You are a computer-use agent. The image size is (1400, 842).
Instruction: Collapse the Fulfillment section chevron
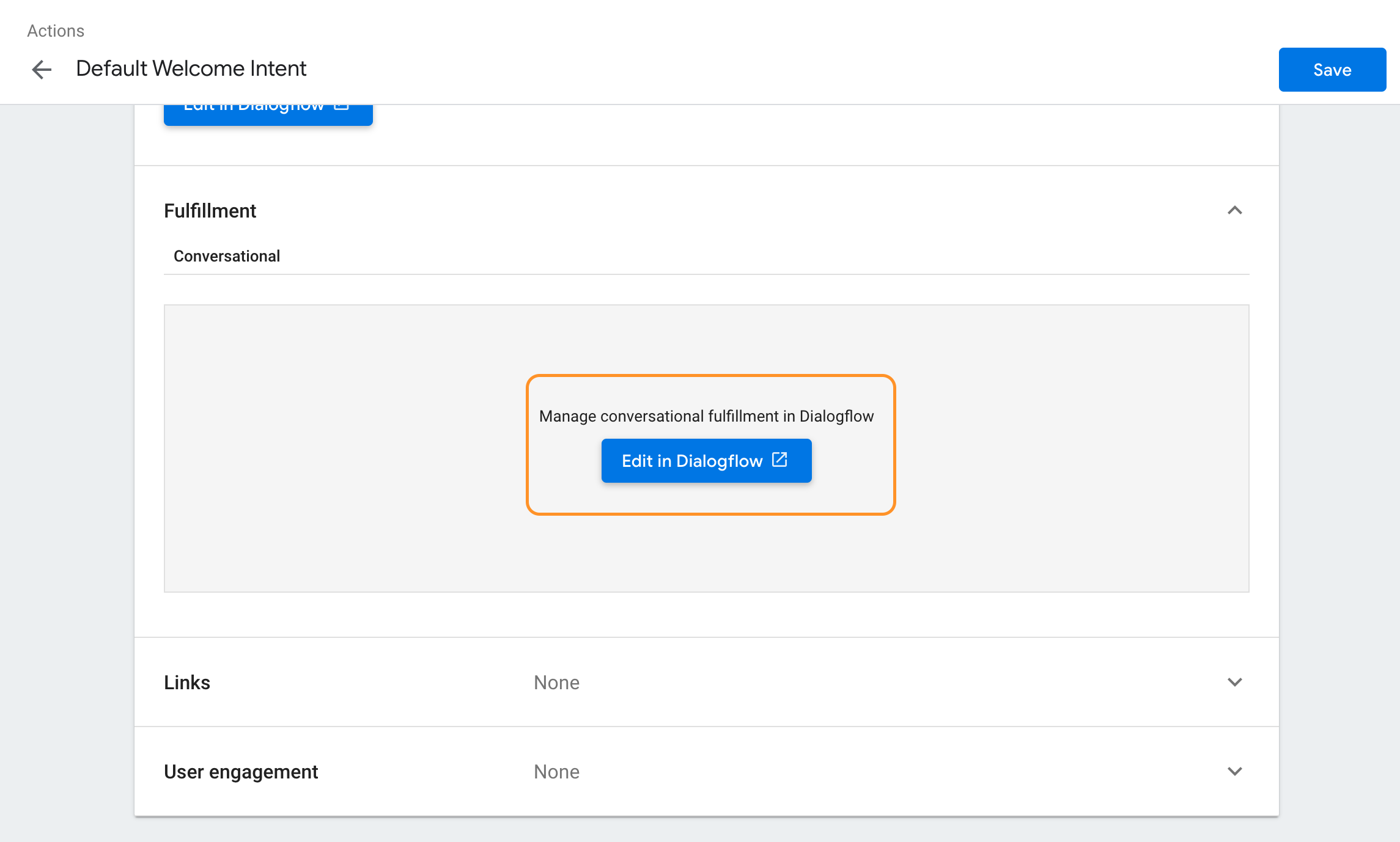[x=1234, y=211]
